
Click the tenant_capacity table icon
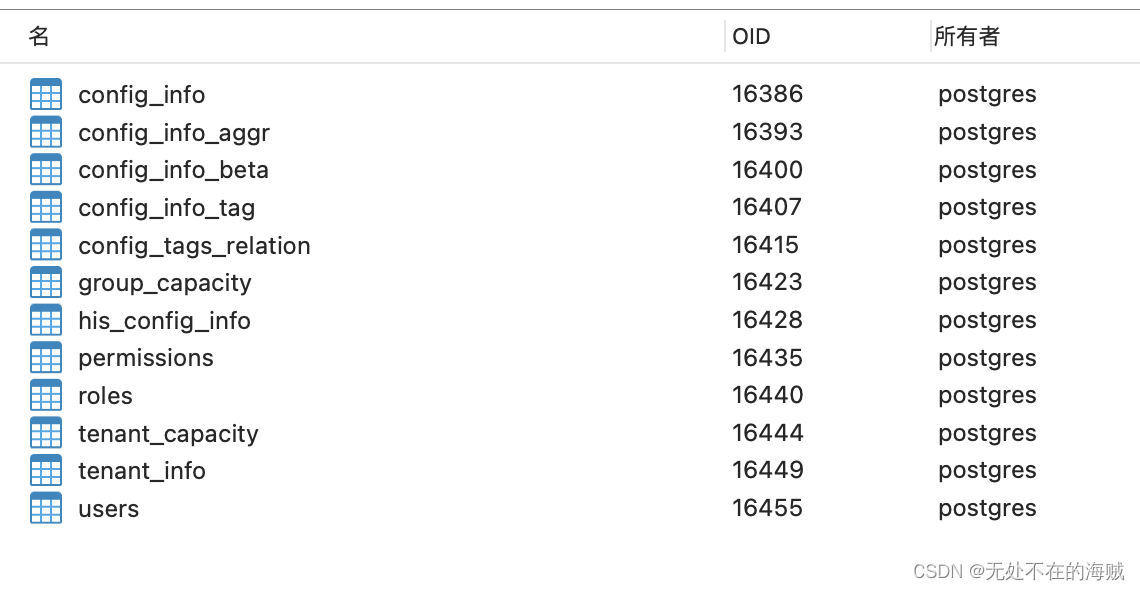(x=46, y=433)
